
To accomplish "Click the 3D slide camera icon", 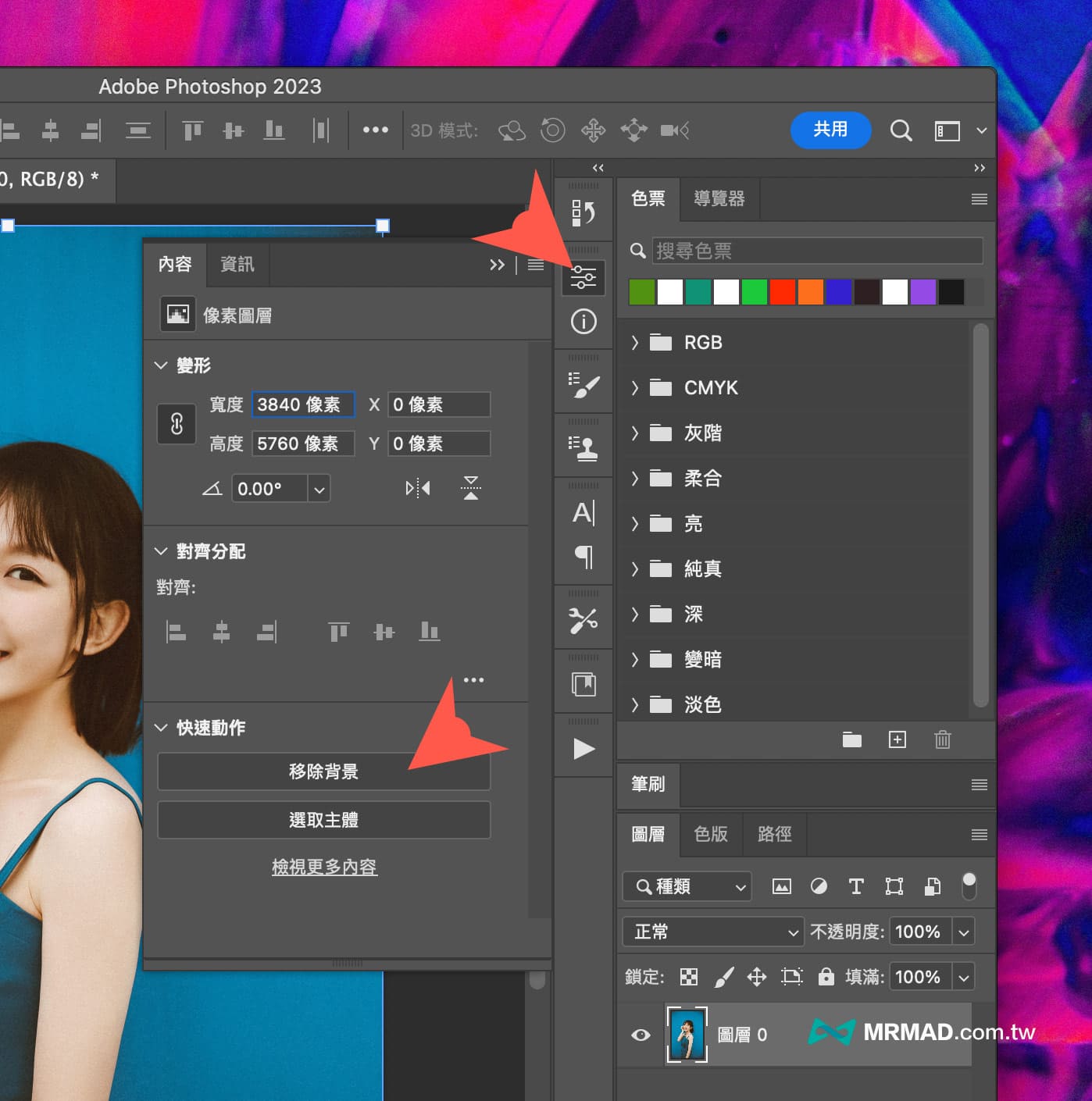I will (633, 130).
